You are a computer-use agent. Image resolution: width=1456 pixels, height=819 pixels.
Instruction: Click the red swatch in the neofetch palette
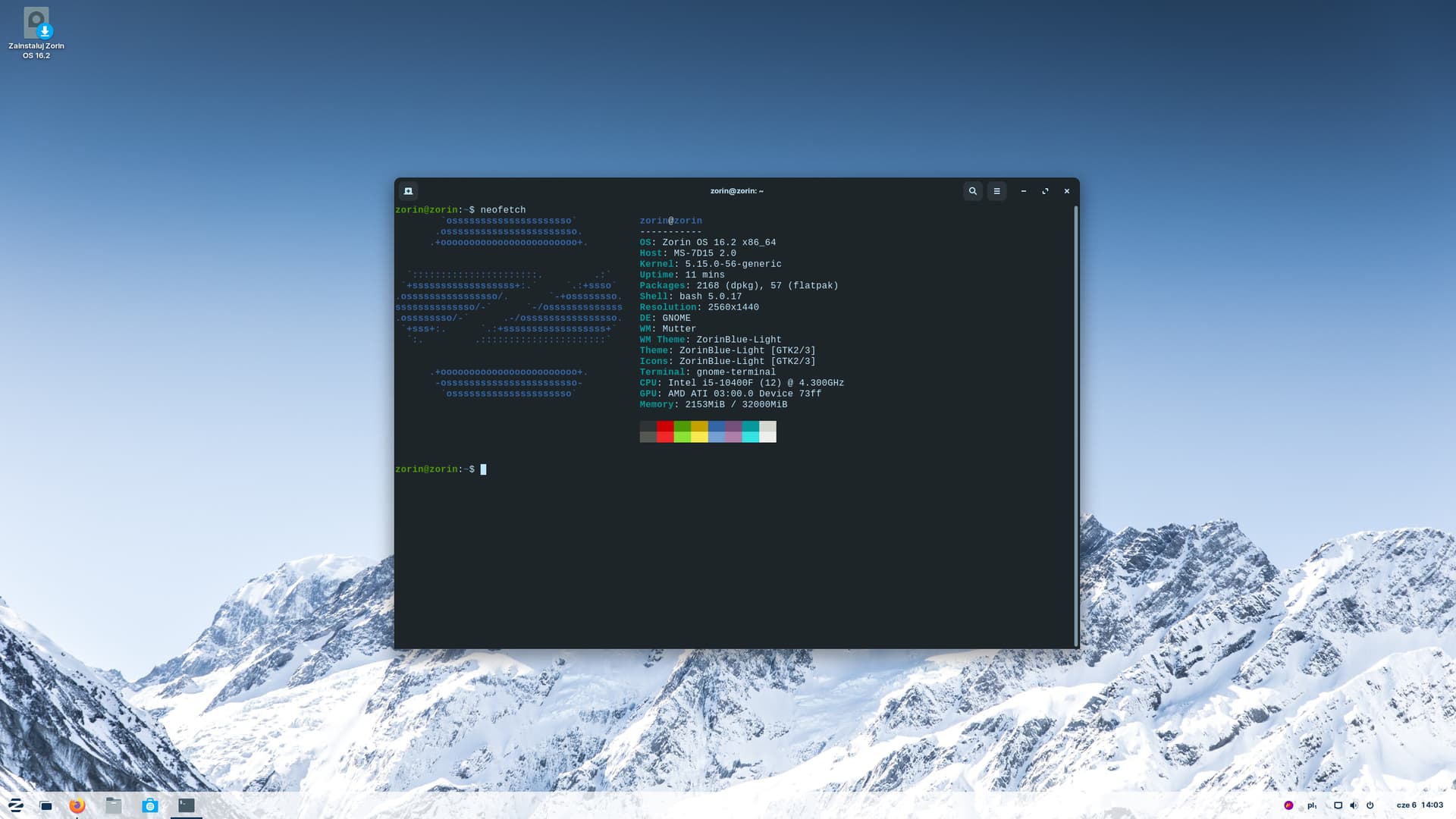click(664, 431)
